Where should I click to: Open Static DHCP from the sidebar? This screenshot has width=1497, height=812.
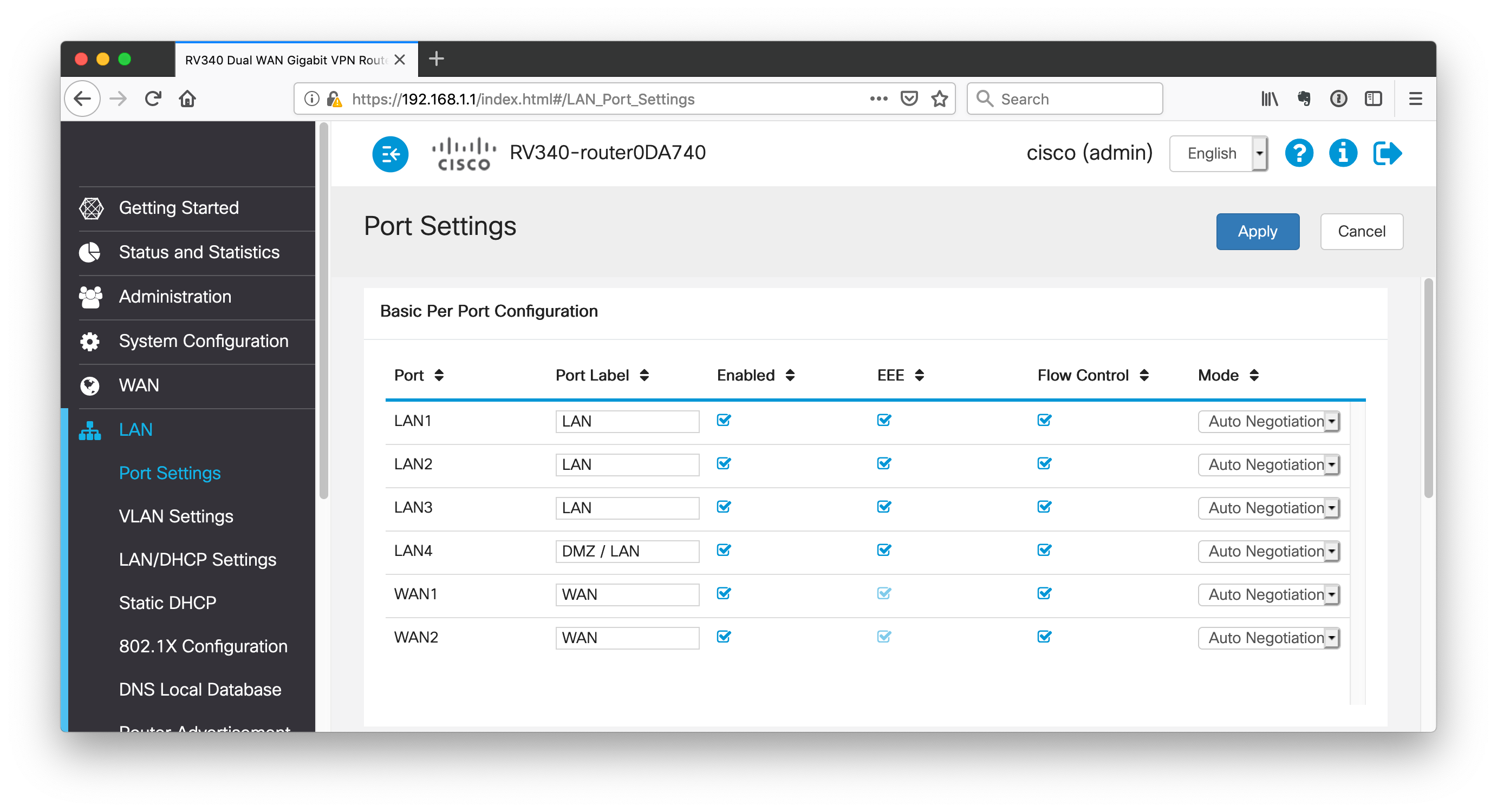(x=167, y=603)
